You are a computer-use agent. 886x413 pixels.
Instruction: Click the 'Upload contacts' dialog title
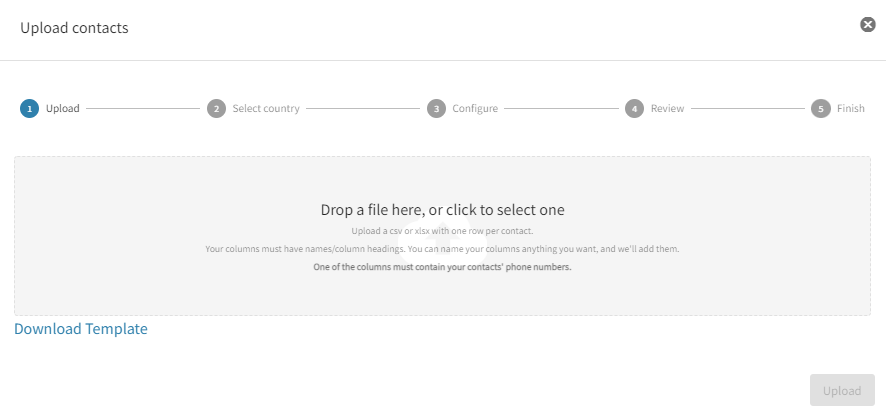click(x=74, y=28)
